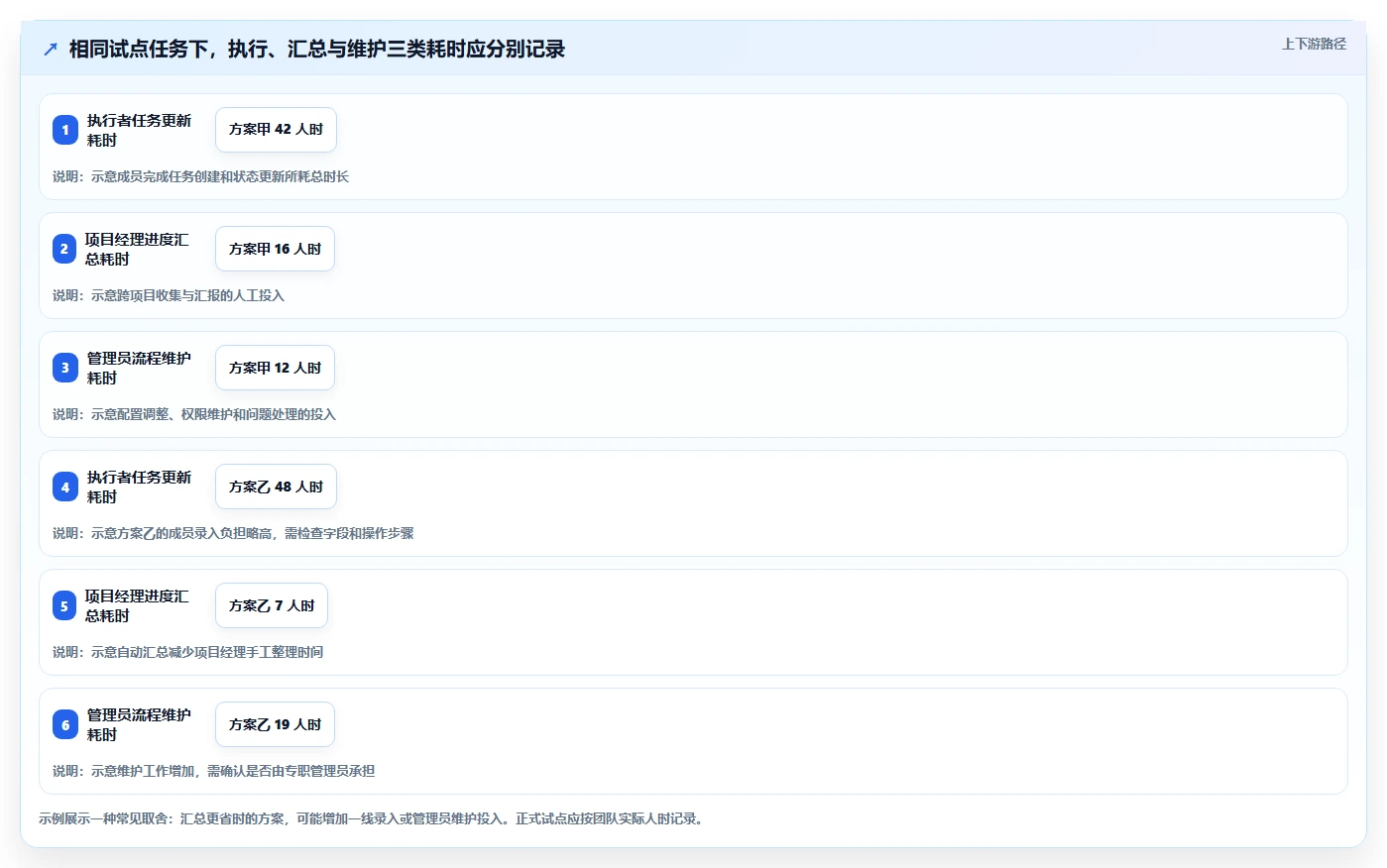
Task: Select the 执行者任务更新耗时 title in card 1
Action: click(x=139, y=130)
